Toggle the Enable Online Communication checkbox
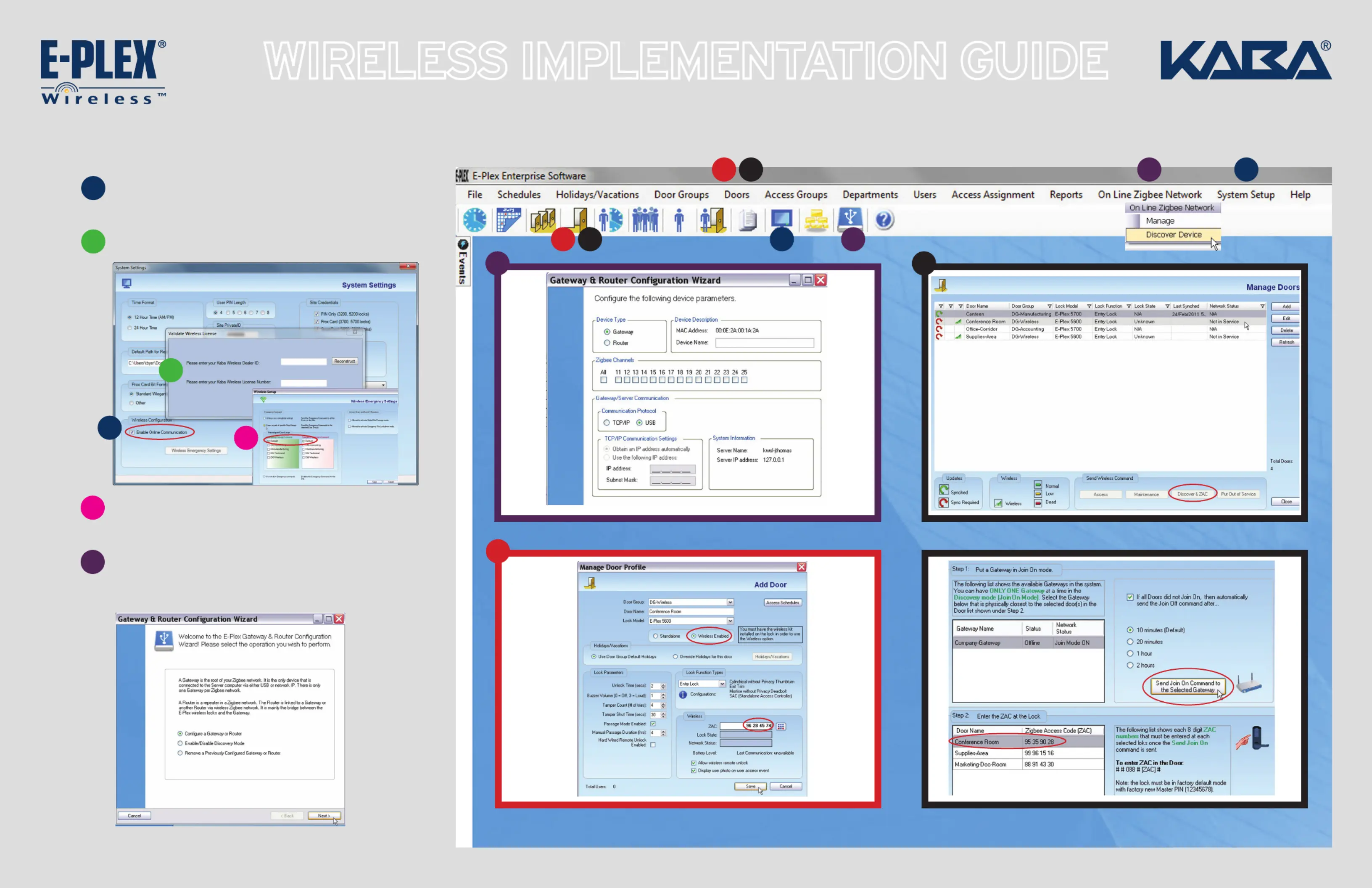Viewport: 1372px width, 888px height. point(132,432)
